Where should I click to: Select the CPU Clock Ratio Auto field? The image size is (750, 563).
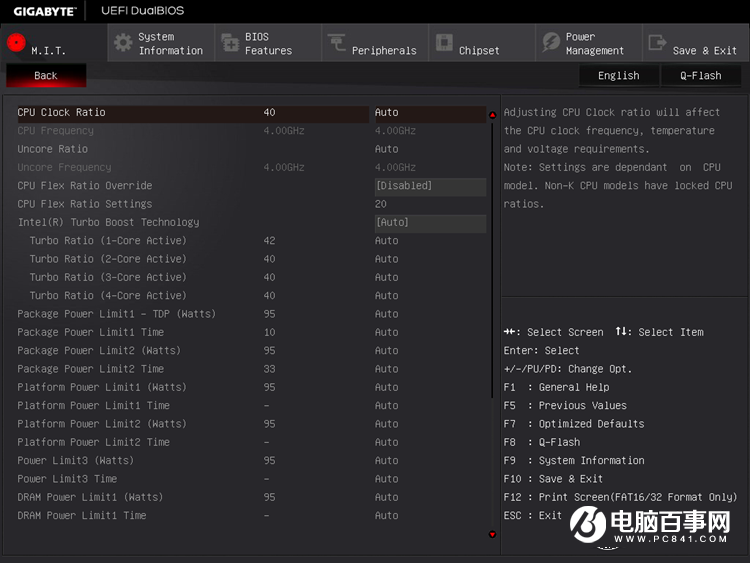click(x=428, y=113)
